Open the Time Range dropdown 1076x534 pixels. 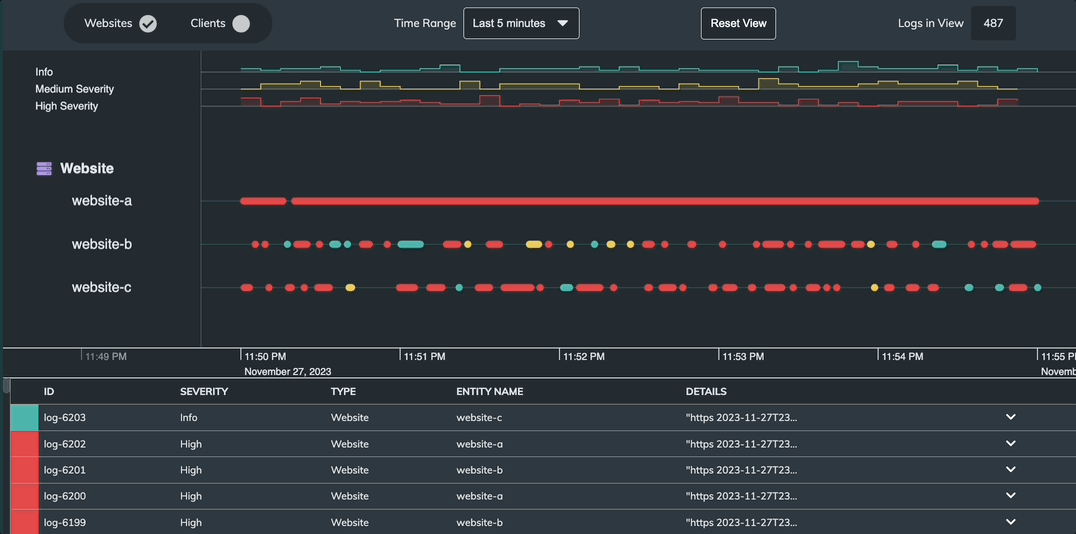(521, 23)
